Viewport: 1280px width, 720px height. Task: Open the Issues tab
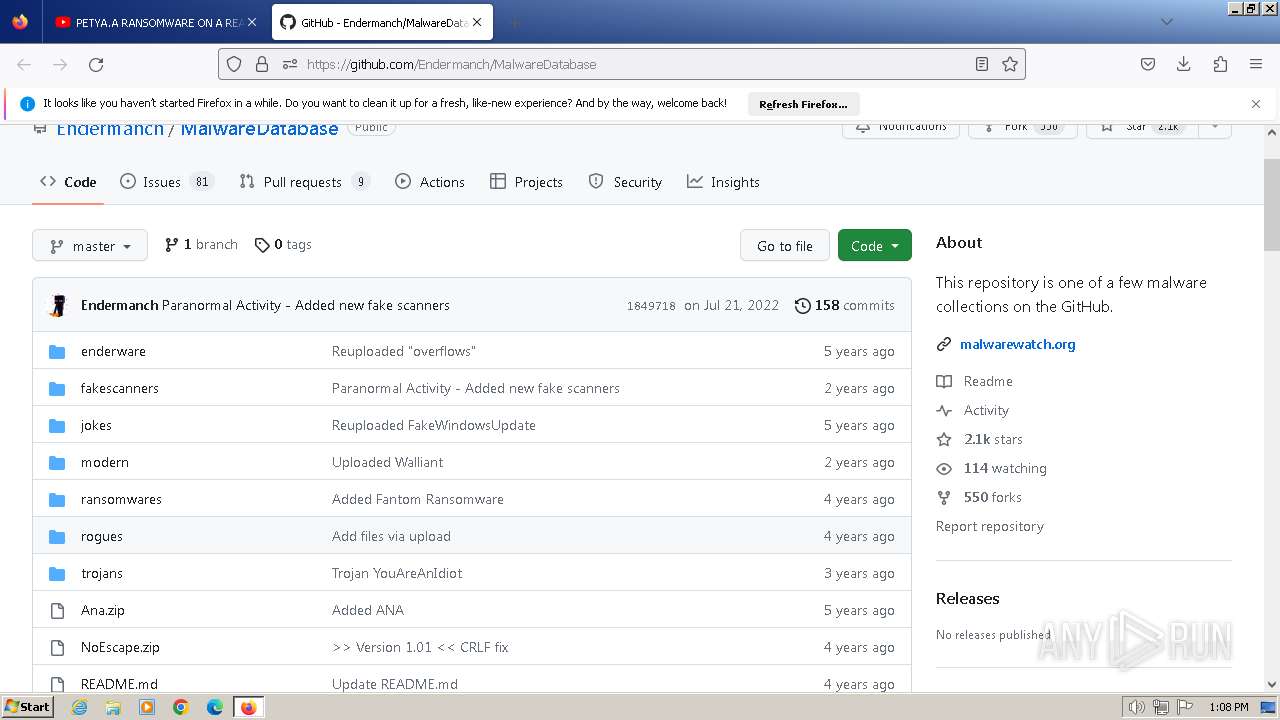(166, 182)
